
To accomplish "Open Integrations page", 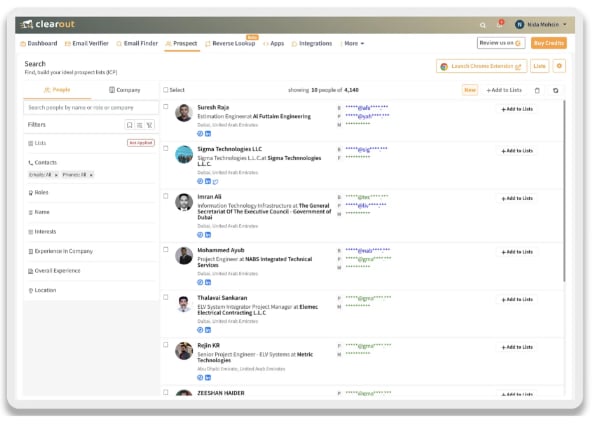I will [x=312, y=43].
